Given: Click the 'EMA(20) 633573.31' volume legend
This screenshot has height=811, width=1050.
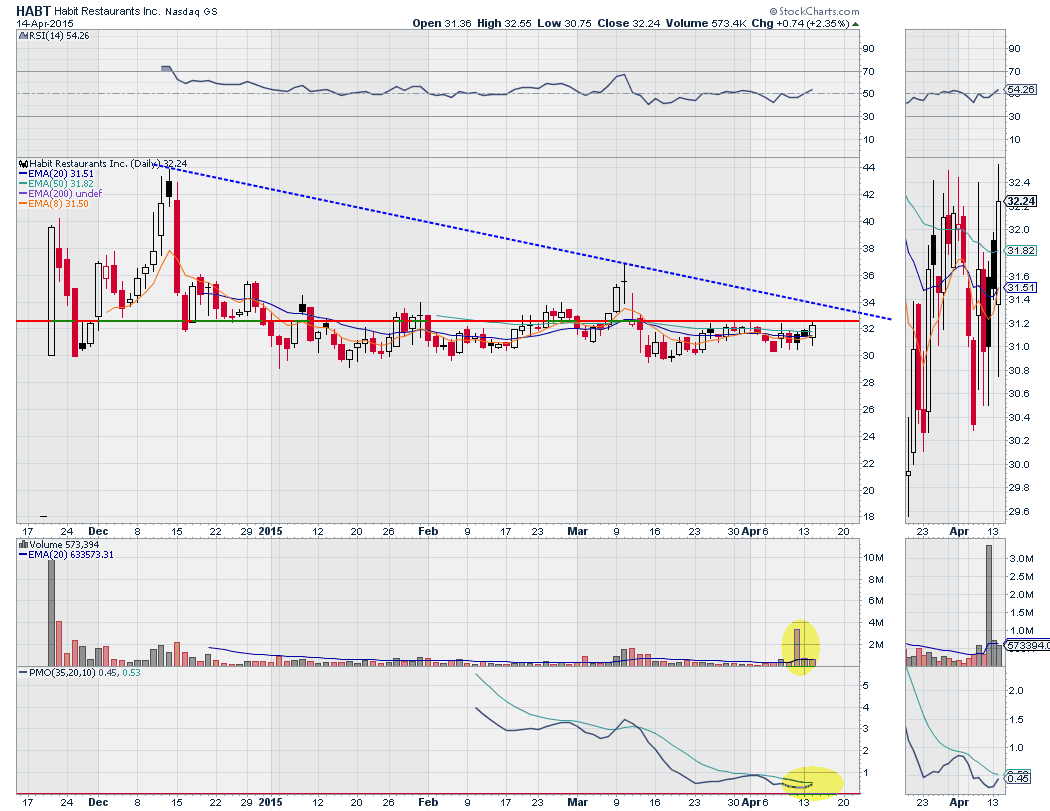Looking at the screenshot, I should tap(66, 555).
